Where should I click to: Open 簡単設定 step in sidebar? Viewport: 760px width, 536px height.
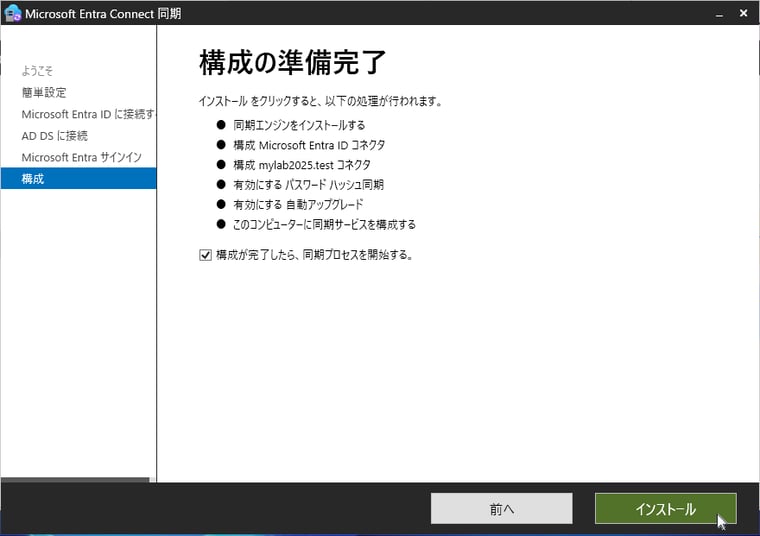coord(44,93)
